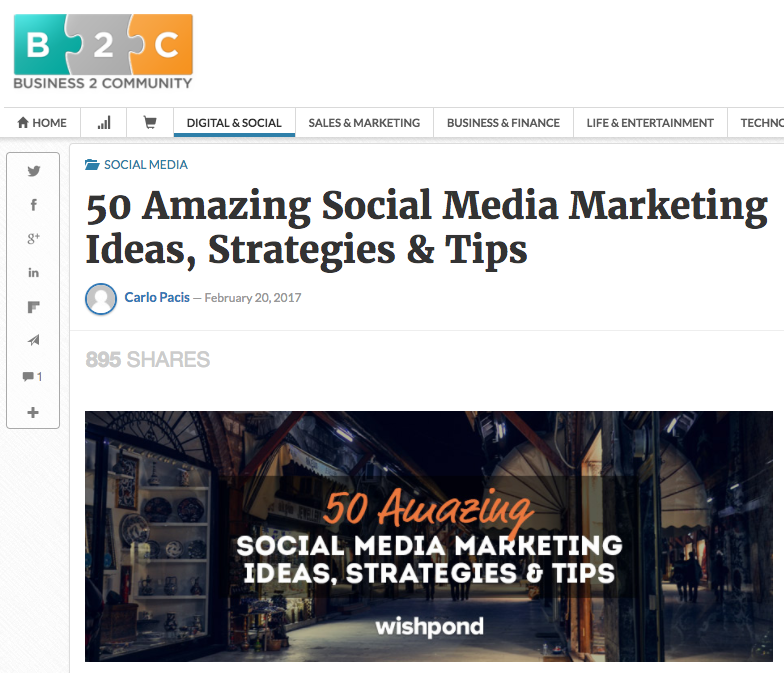Share article via the Twitter icon
Image resolution: width=784 pixels, height=673 pixels.
(x=34, y=171)
